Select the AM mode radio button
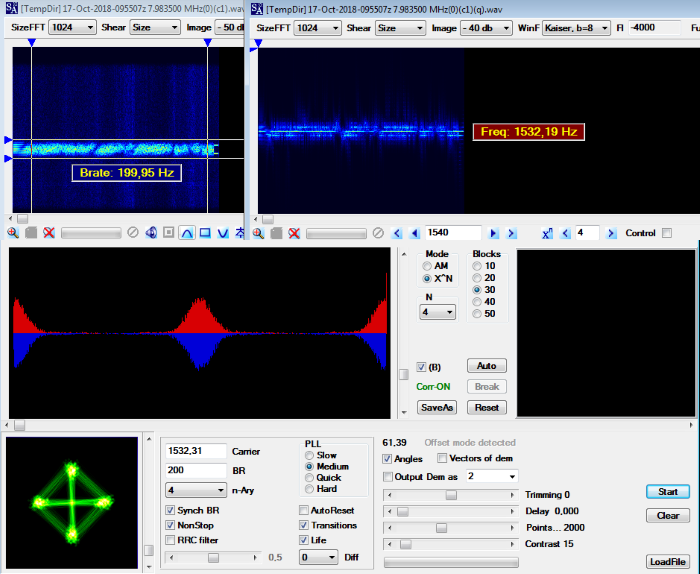Image resolution: width=700 pixels, height=574 pixels. coord(429,267)
